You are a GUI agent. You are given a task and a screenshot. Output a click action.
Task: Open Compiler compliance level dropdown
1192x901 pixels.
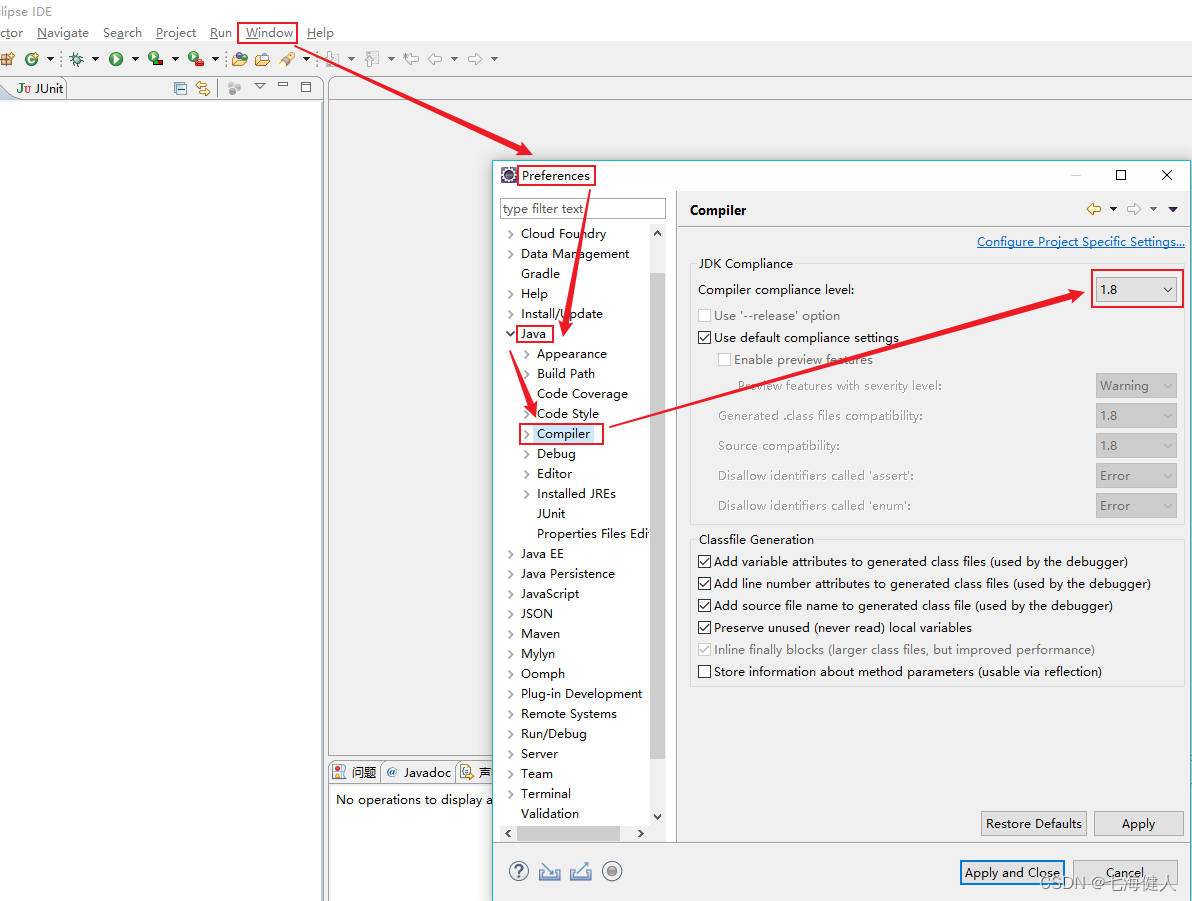(x=1137, y=290)
